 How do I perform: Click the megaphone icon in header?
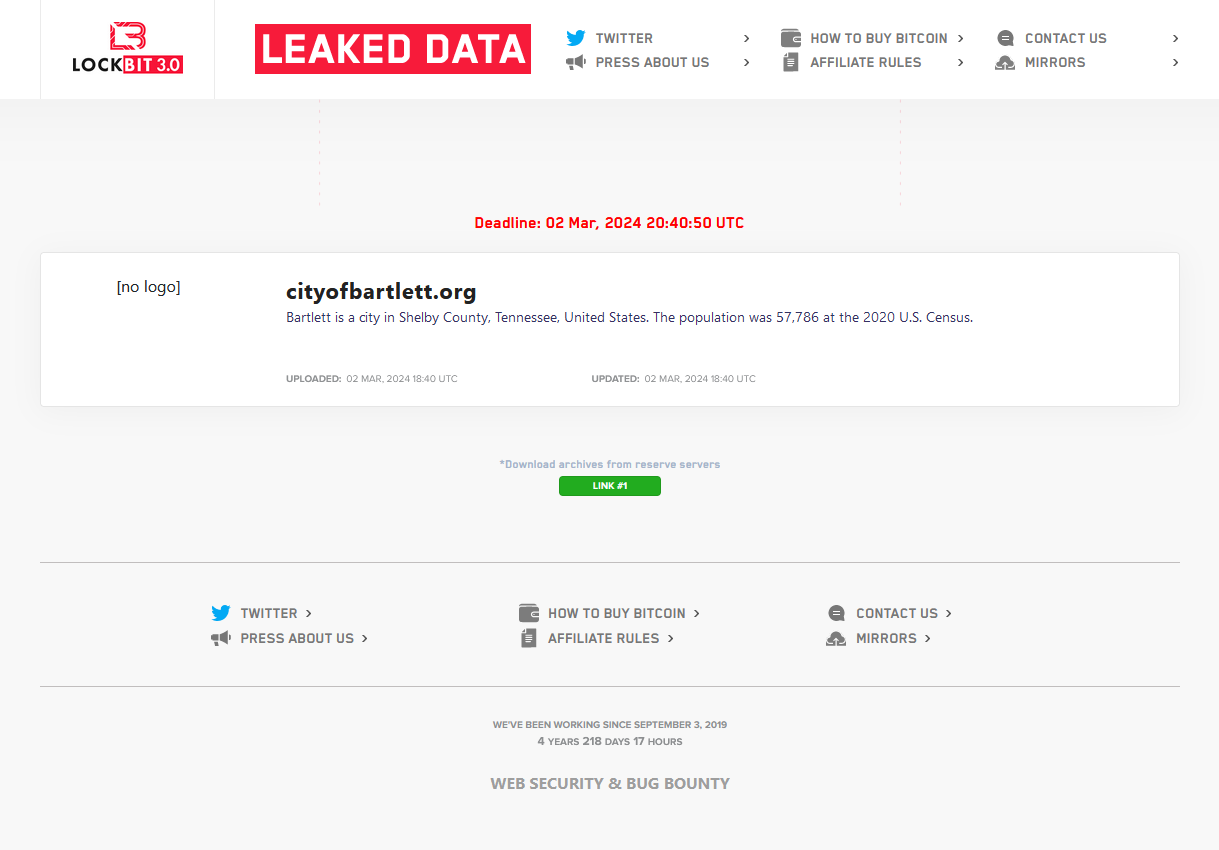pos(575,62)
